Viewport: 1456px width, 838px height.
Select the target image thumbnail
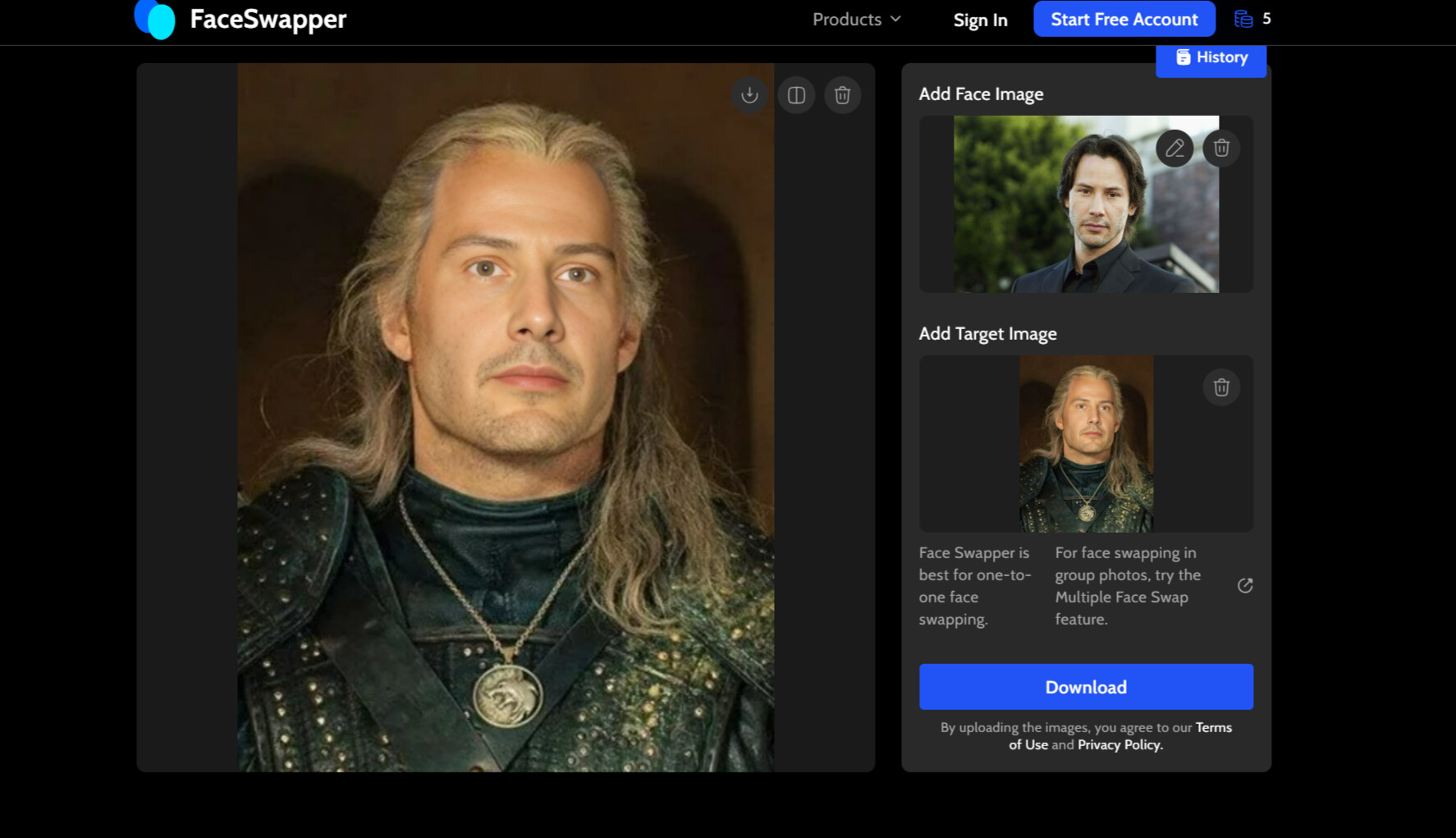coord(1086,444)
